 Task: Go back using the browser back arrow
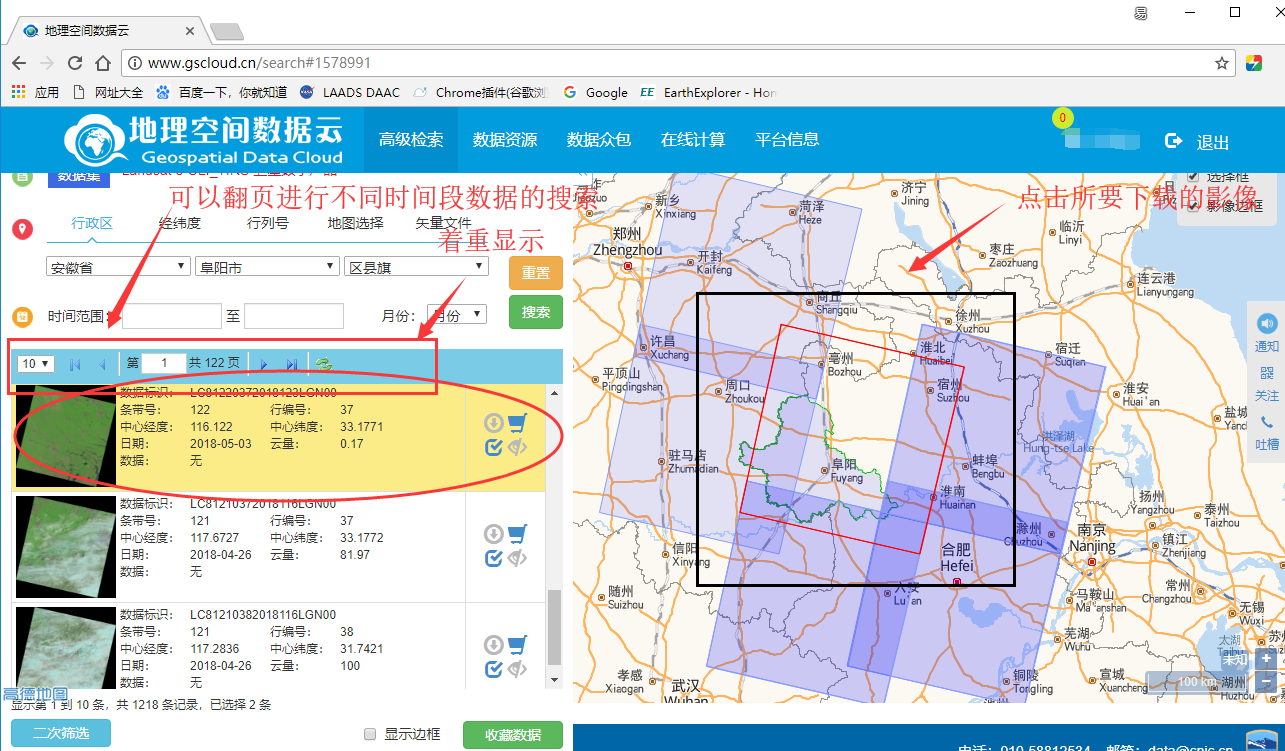19,63
